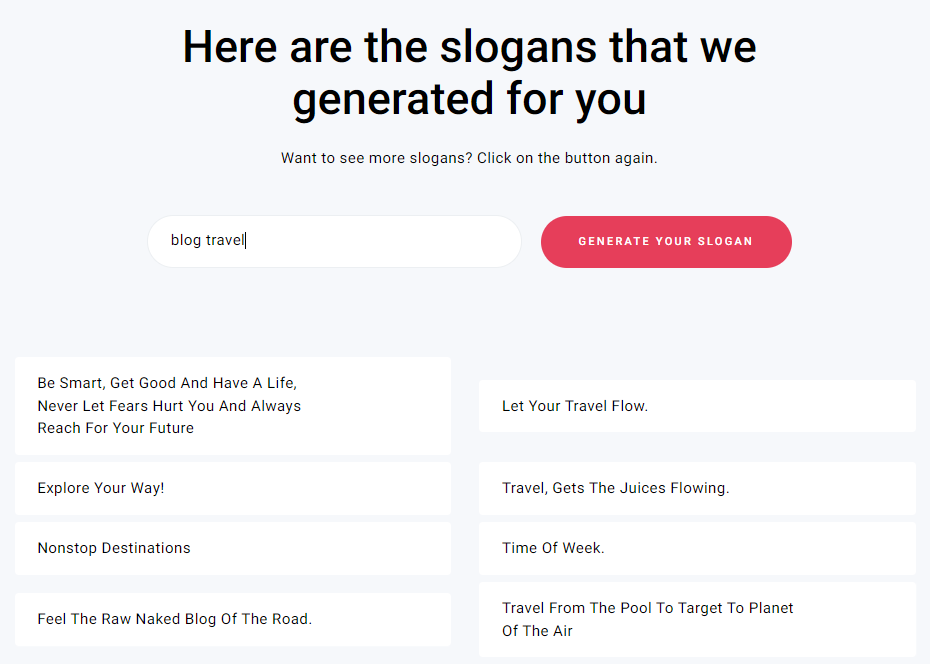Click the second slogan card on the left
The height and width of the screenshot is (664, 930).
232,488
